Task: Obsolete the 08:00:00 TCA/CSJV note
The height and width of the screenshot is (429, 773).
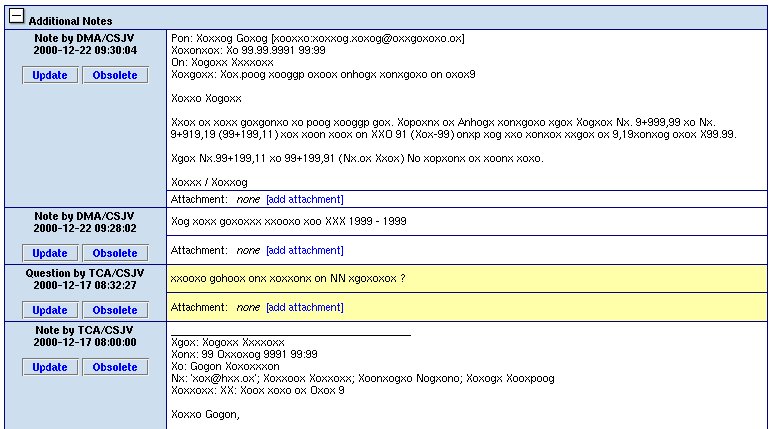Action: tap(115, 367)
